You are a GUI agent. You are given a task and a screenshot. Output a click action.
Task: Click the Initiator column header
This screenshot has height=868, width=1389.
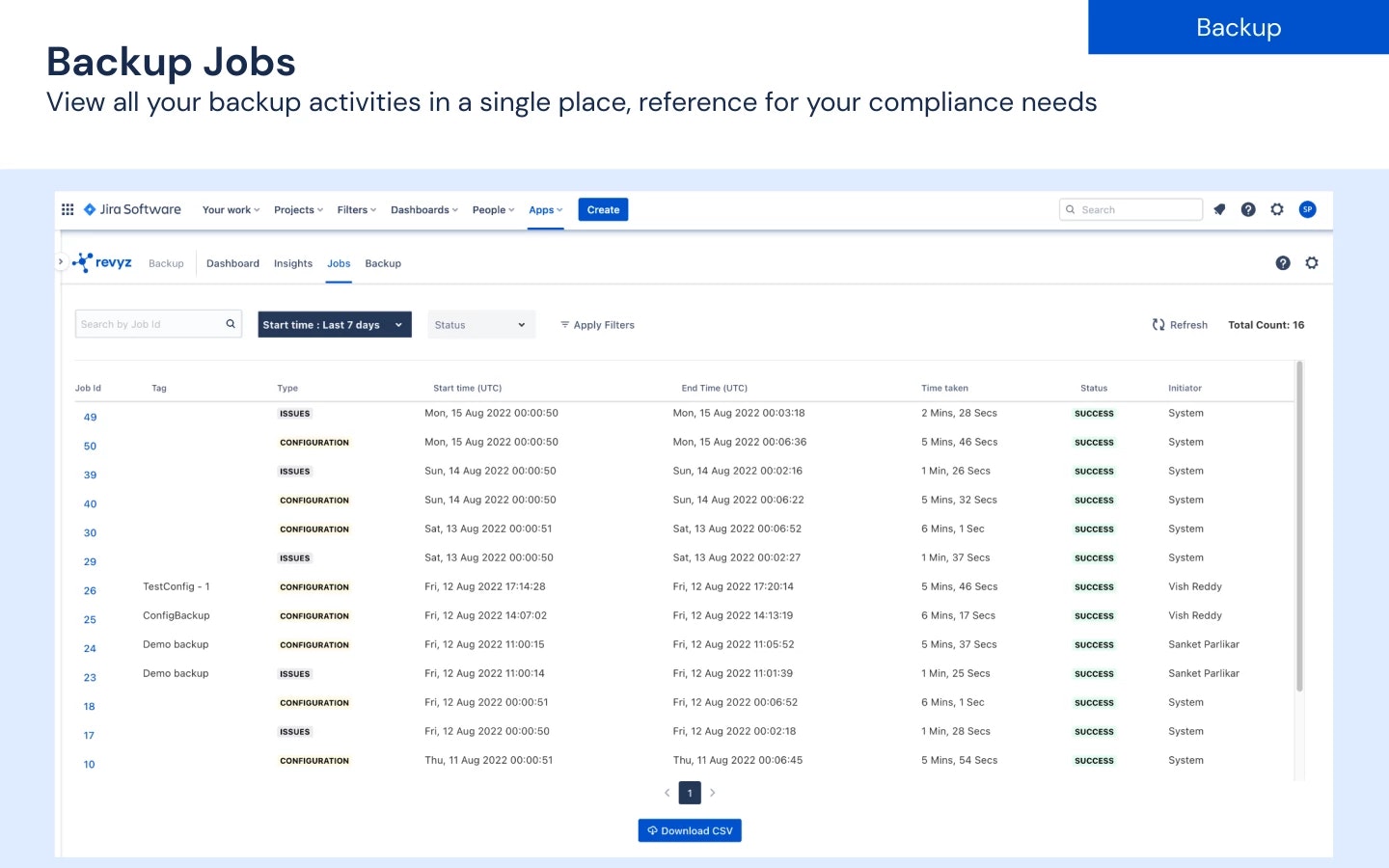click(1185, 389)
